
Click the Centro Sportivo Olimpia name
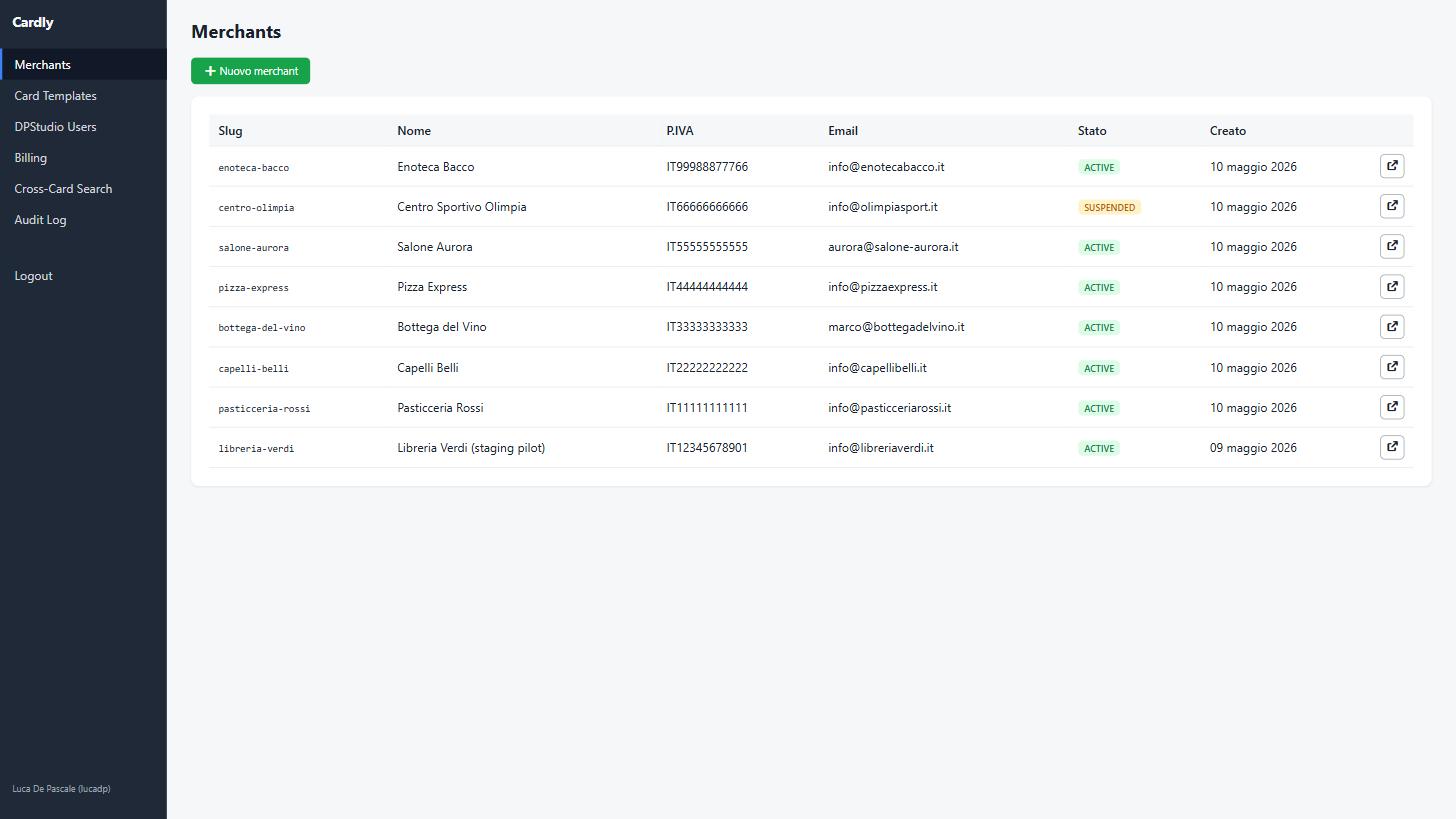(x=462, y=207)
